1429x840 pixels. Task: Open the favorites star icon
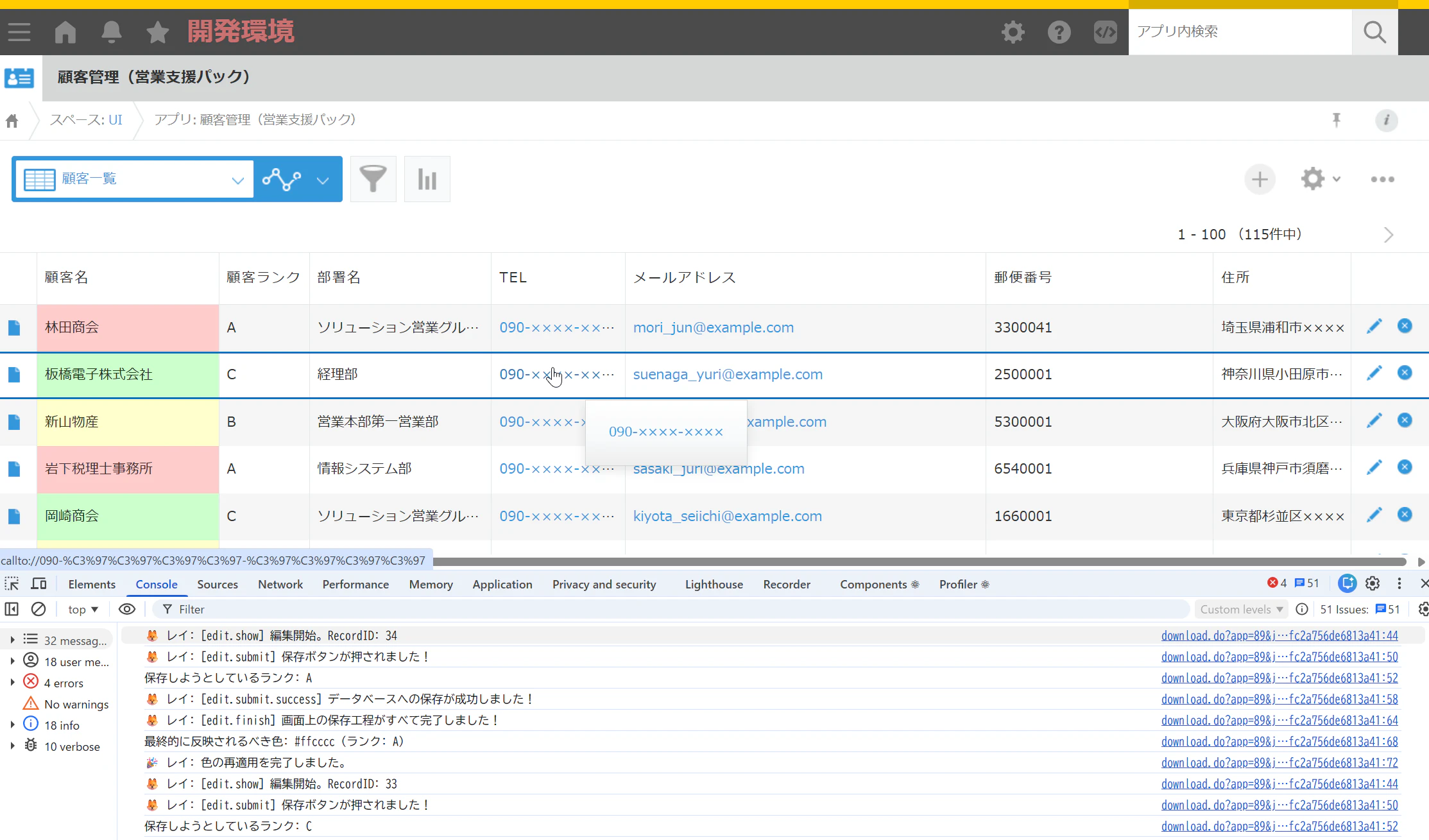pos(157,31)
